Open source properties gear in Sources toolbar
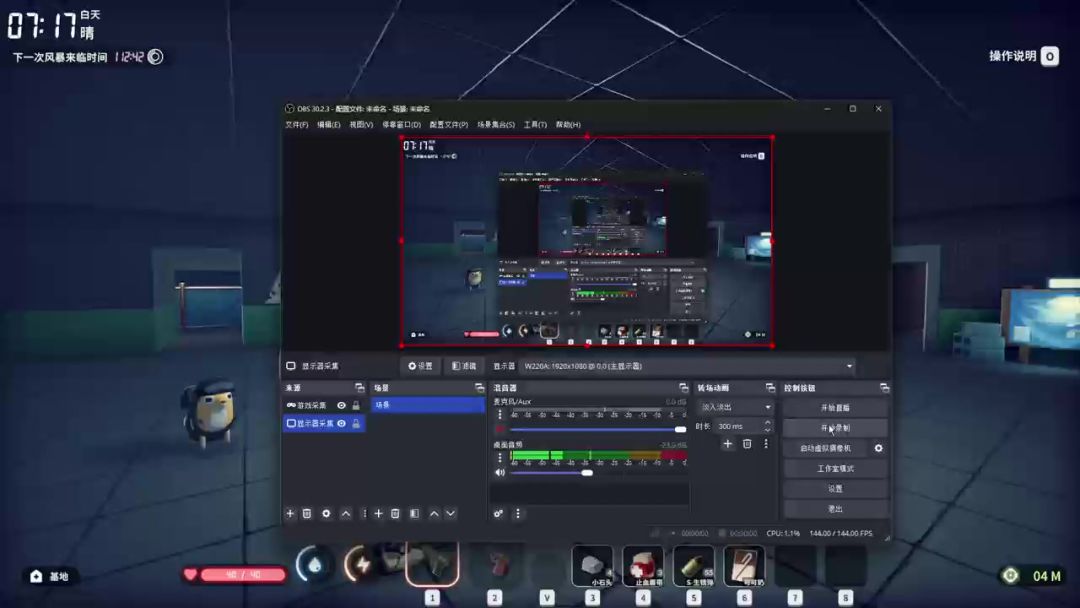 click(326, 514)
